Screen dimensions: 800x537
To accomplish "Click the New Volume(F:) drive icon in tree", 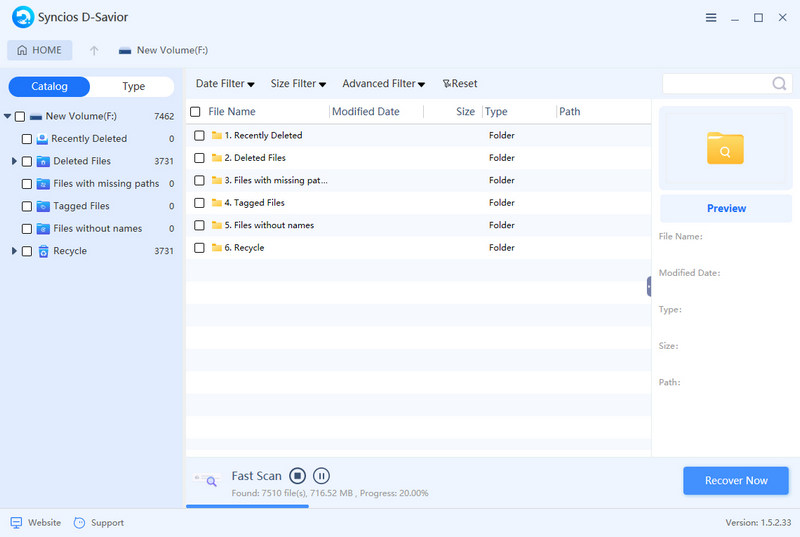I will (36, 116).
